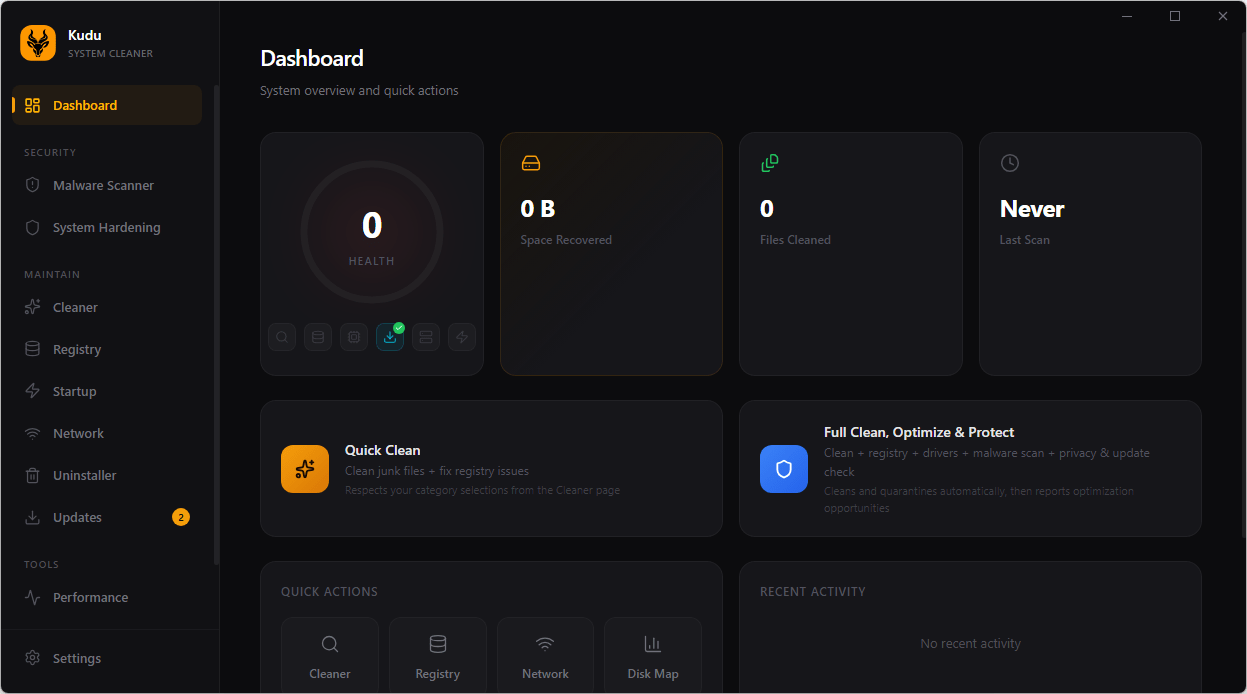Click the Kudu logo in the sidebar
The image size is (1247, 694).
point(38,43)
